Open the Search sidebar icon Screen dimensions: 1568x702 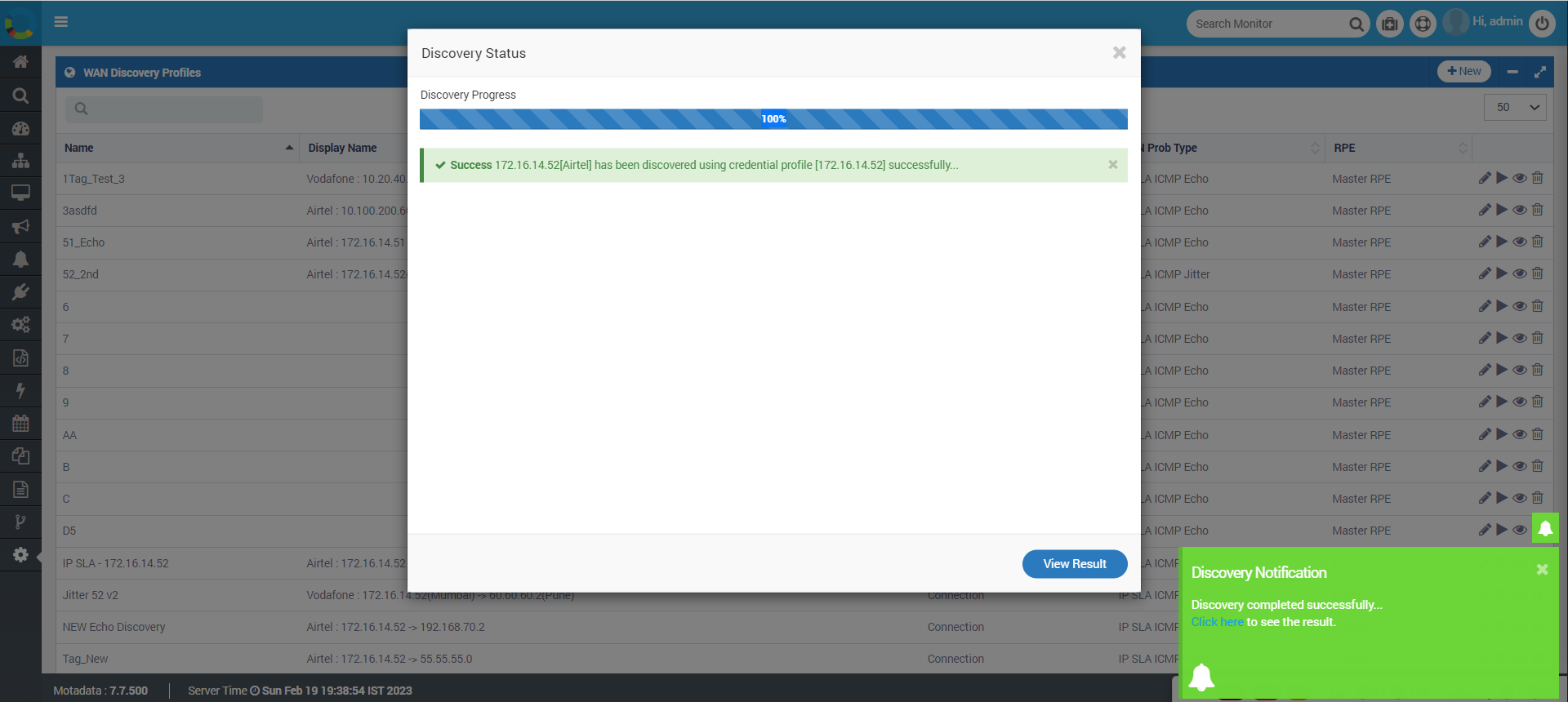[x=20, y=96]
